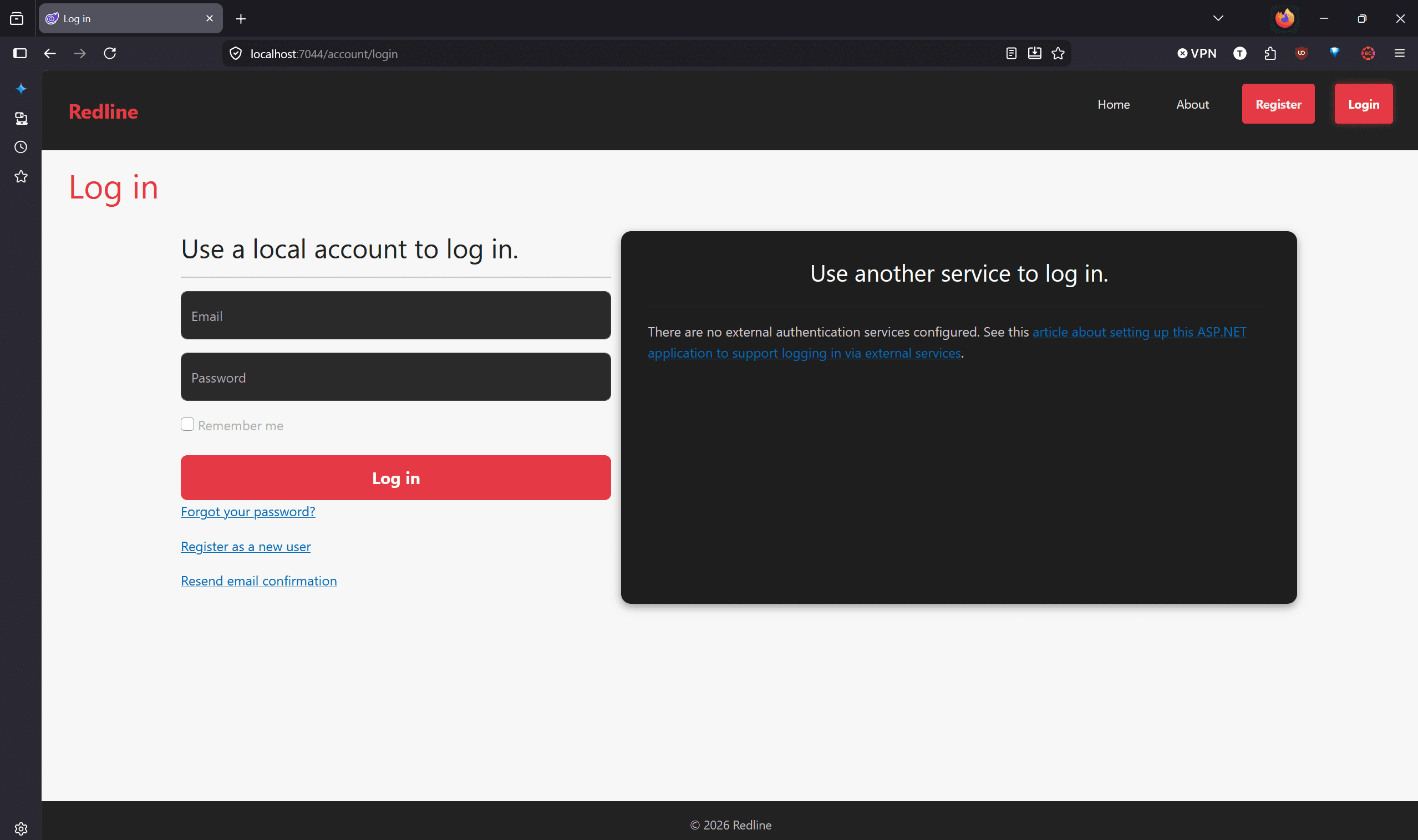Toggle reader view icon
The width and height of the screenshot is (1418, 840).
pos(1011,54)
